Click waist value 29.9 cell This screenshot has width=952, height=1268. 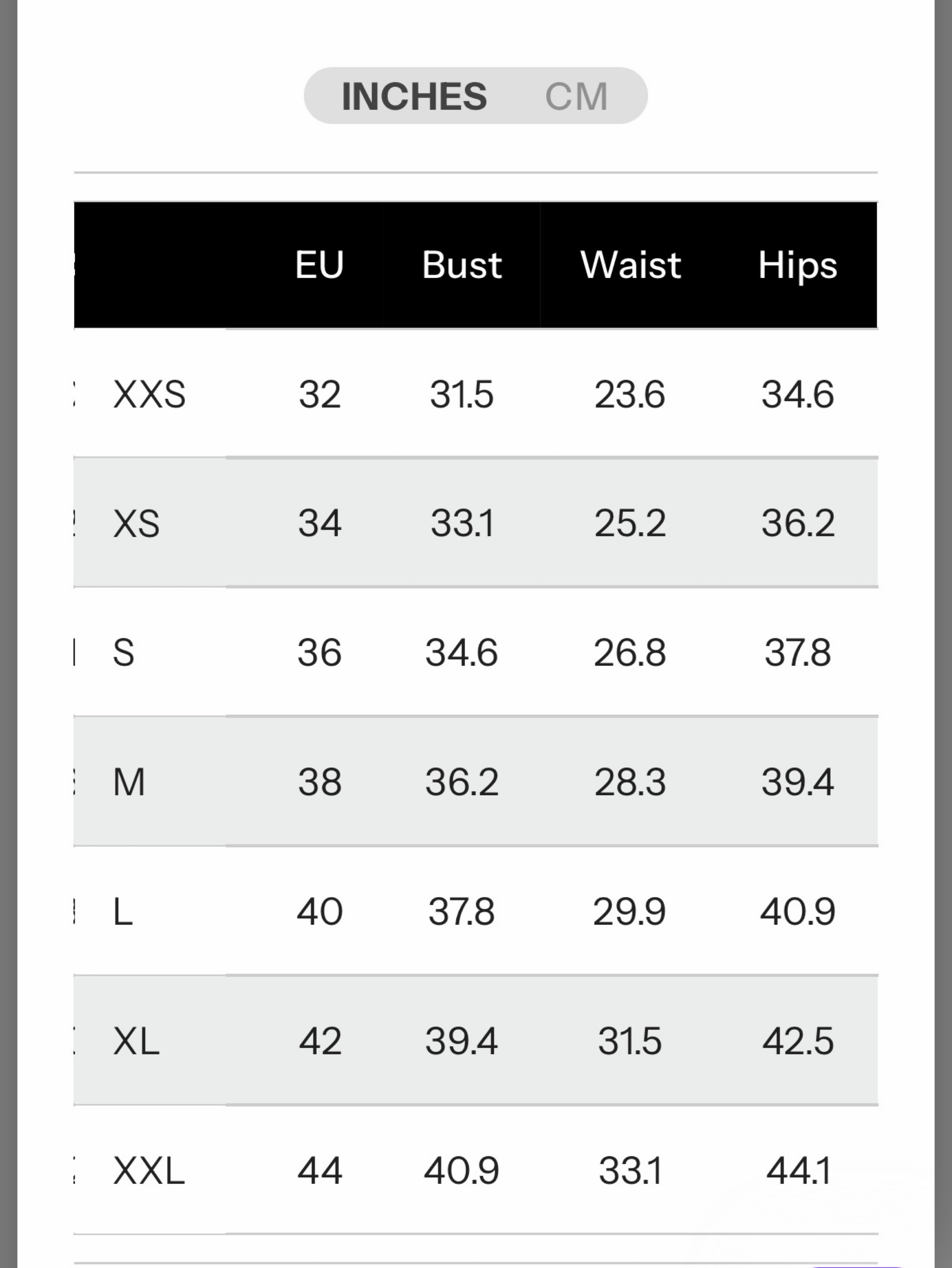629,911
